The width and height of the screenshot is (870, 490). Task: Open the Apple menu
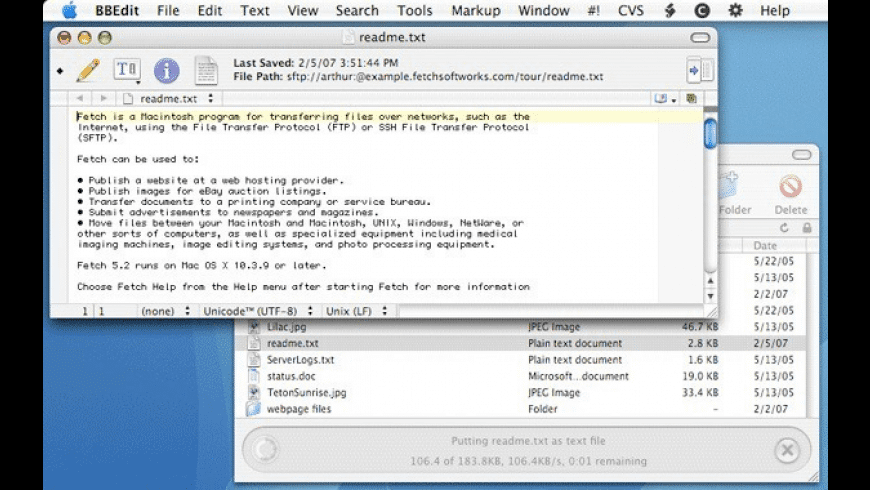pyautogui.click(x=69, y=11)
